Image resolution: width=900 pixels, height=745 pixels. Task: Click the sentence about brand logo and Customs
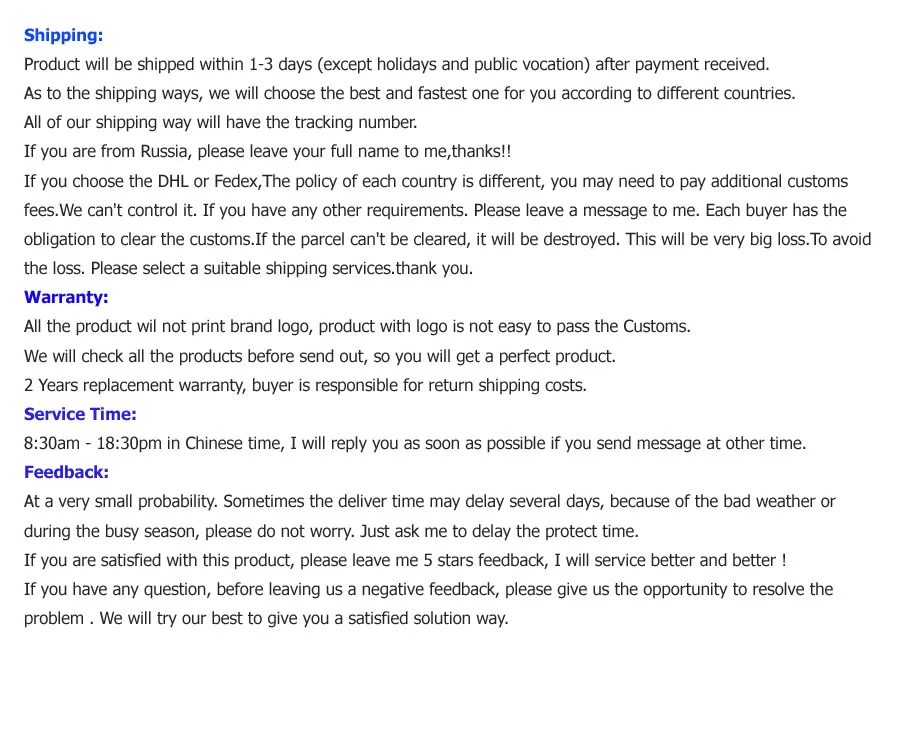(357, 327)
